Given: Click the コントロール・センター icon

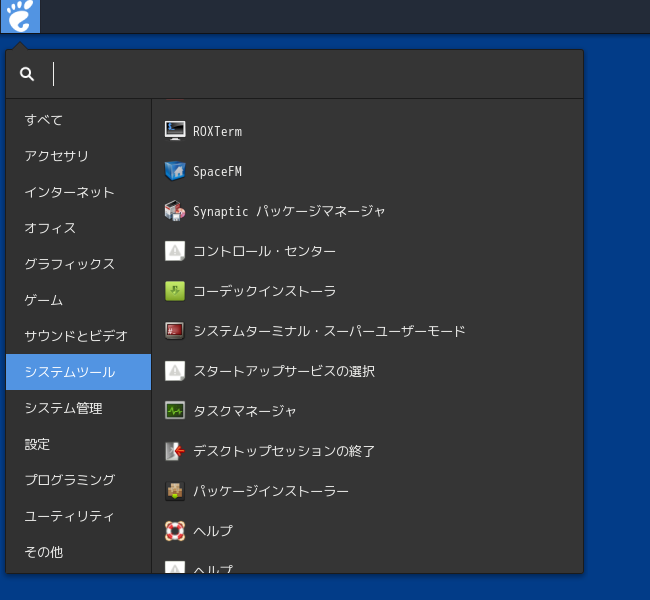Looking at the screenshot, I should pyautogui.click(x=175, y=251).
